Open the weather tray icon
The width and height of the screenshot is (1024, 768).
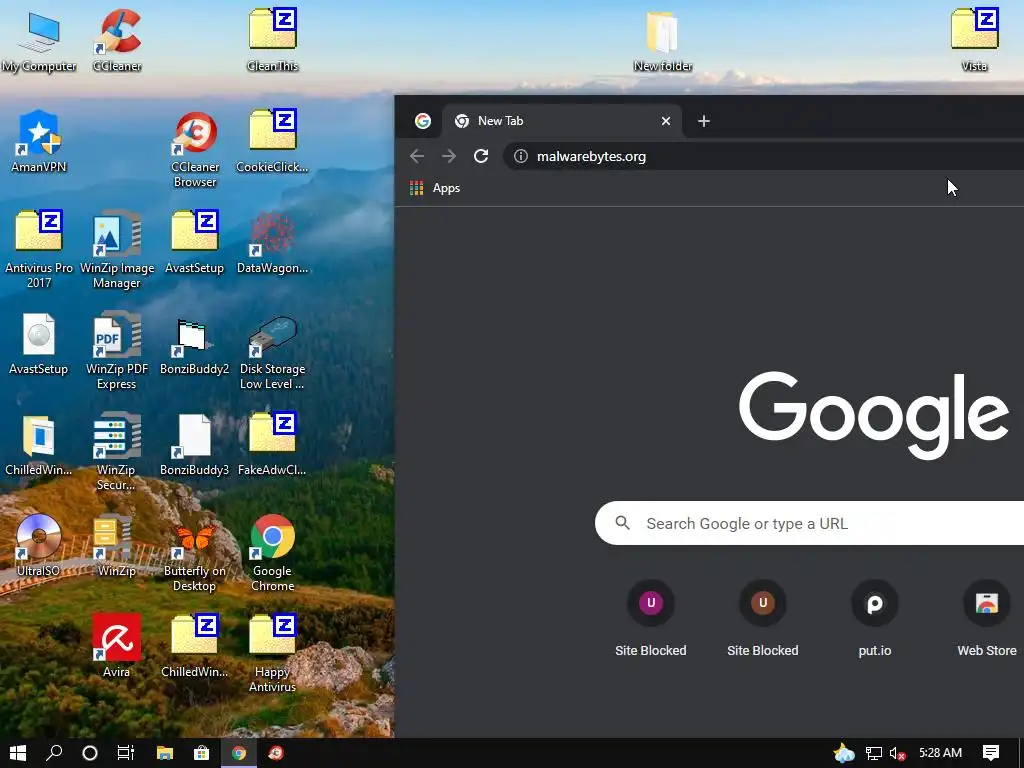coord(844,753)
